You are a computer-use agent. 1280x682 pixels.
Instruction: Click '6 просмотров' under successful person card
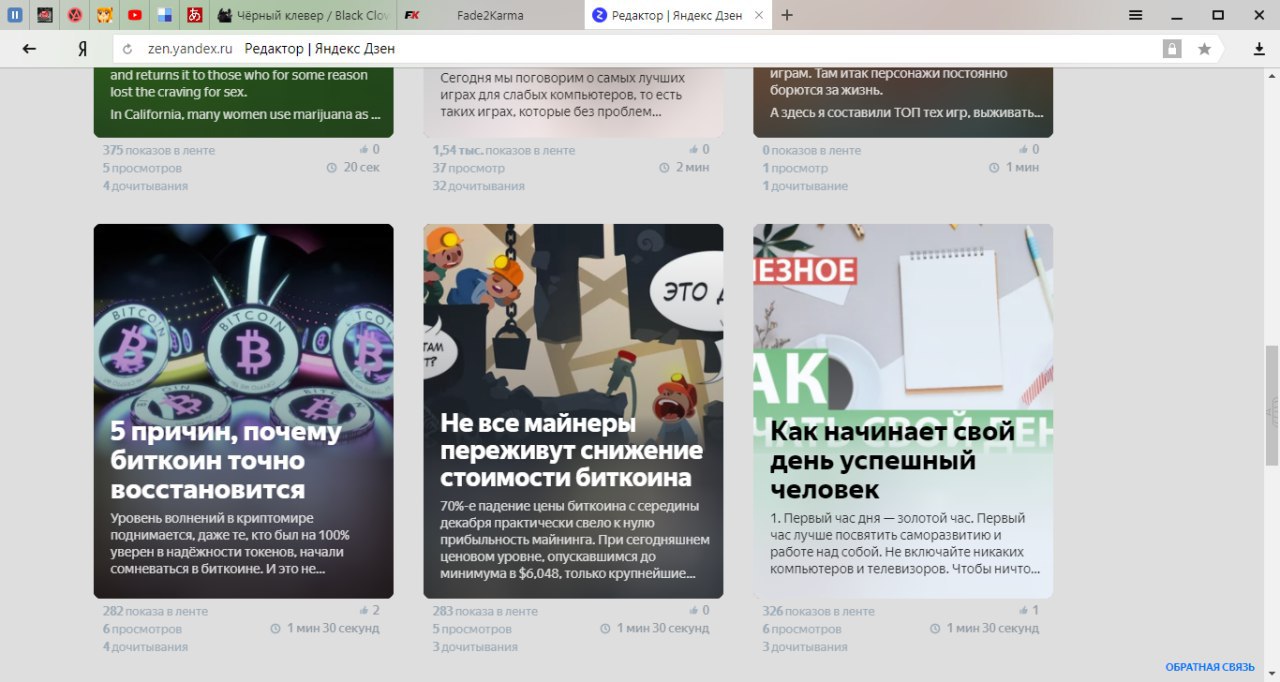(802, 629)
